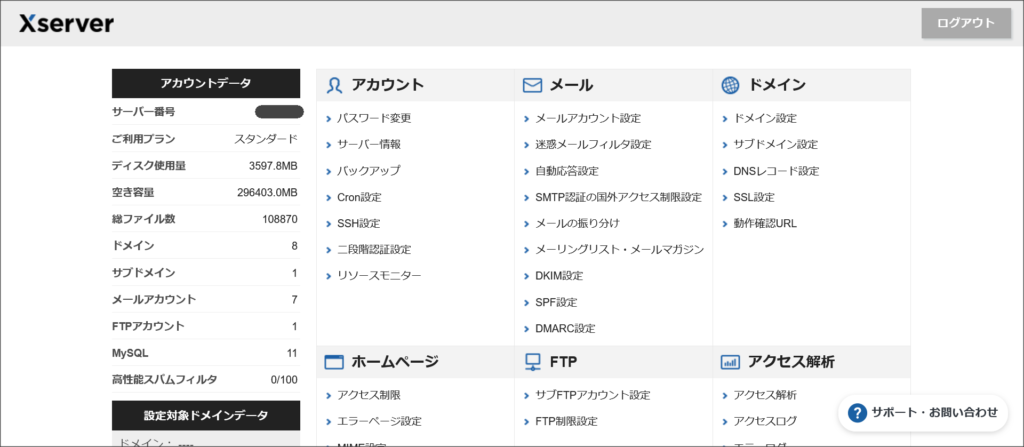Screen dimensions: 1024x447
Task: Open サポート・お問い合わせ support button
Action: (x=923, y=412)
